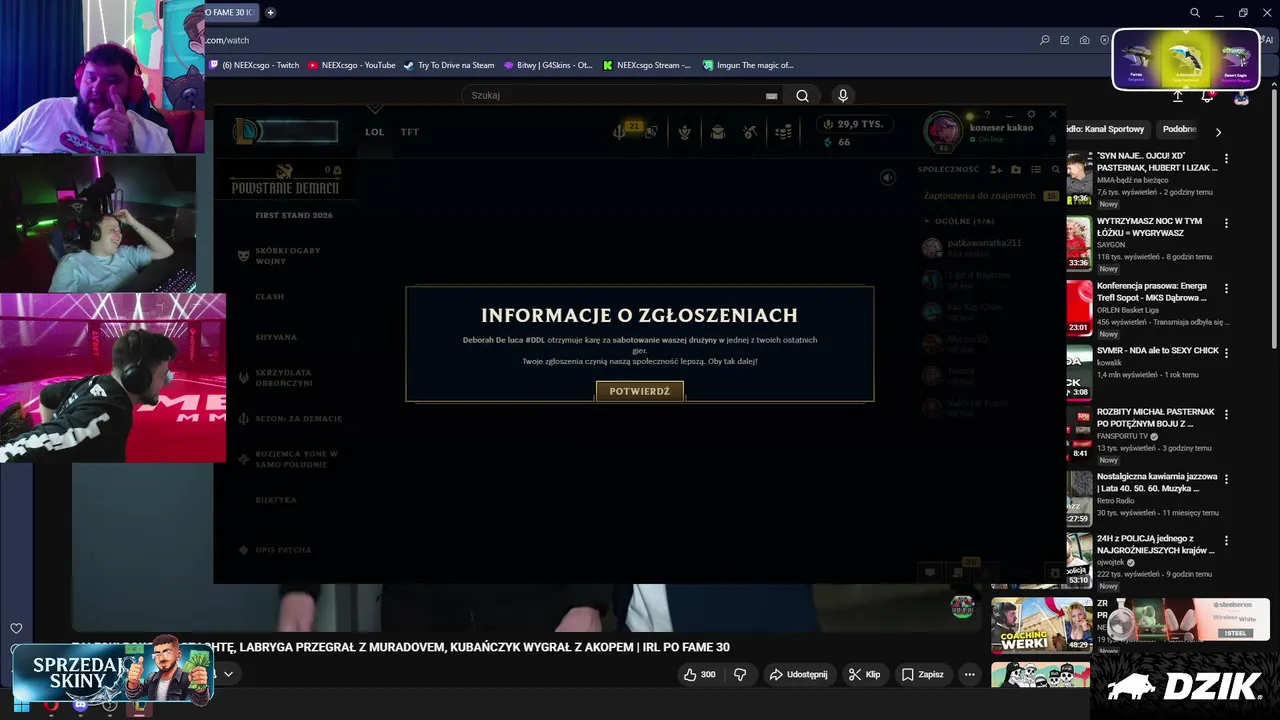Click the keyboard icon in search box

click(x=771, y=96)
